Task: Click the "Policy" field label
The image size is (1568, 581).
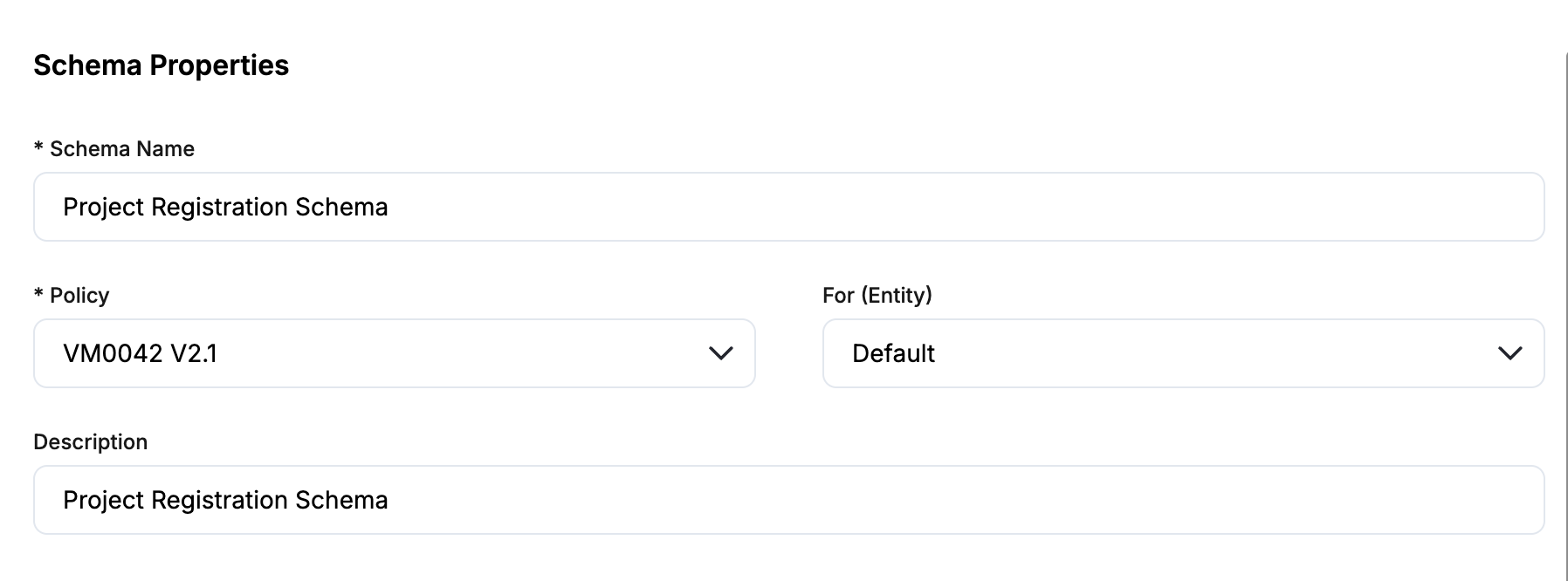Action: (79, 296)
